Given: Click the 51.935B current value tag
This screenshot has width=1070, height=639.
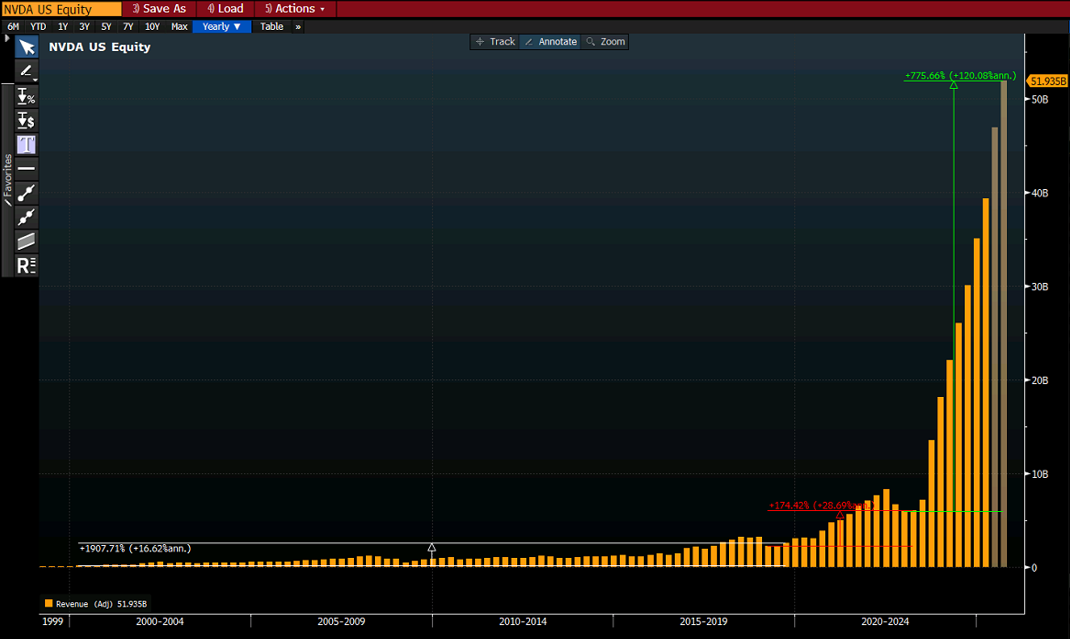Looking at the screenshot, I should (x=1047, y=81).
